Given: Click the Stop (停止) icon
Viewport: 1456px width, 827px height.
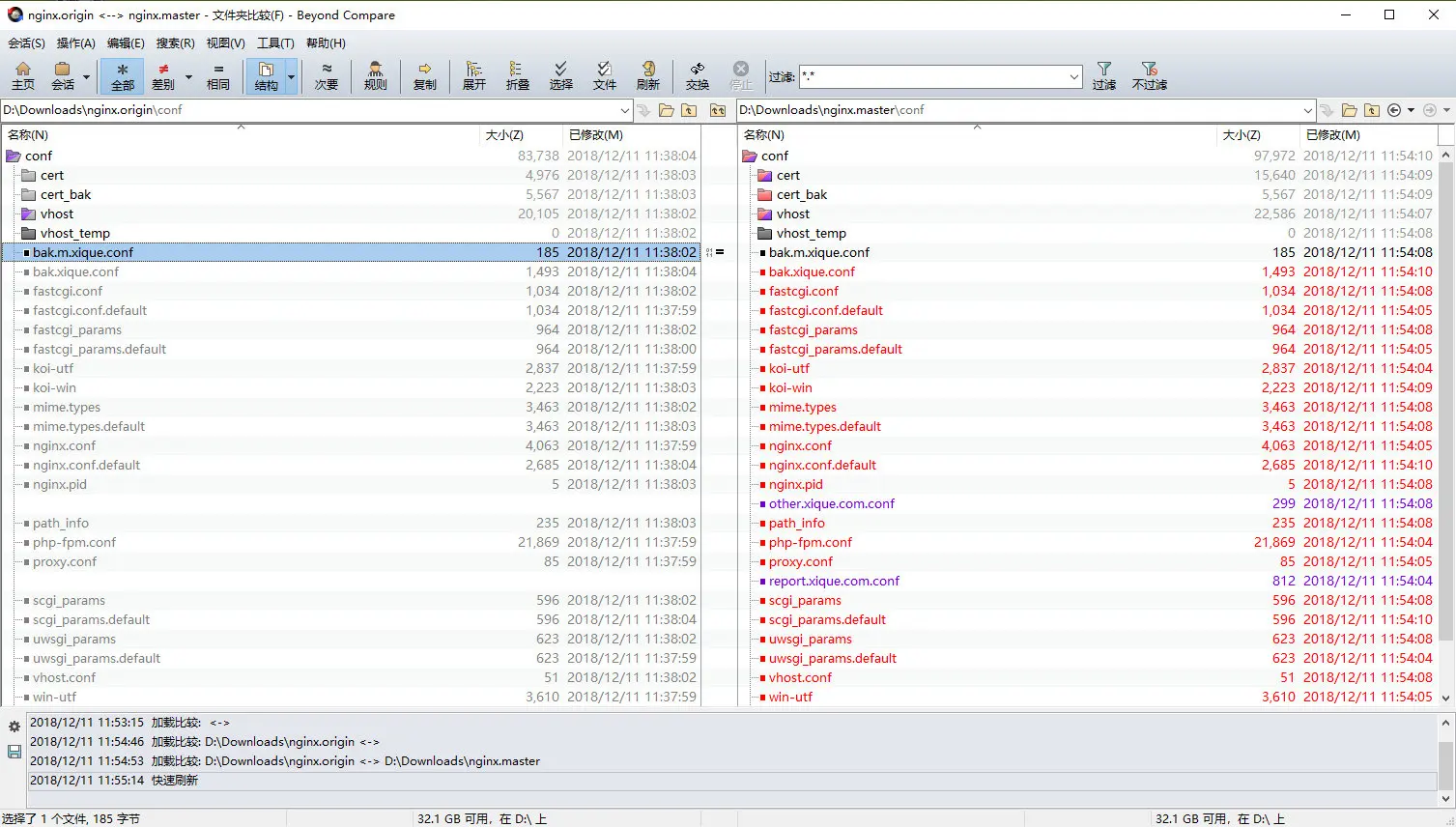Looking at the screenshot, I should tap(741, 76).
